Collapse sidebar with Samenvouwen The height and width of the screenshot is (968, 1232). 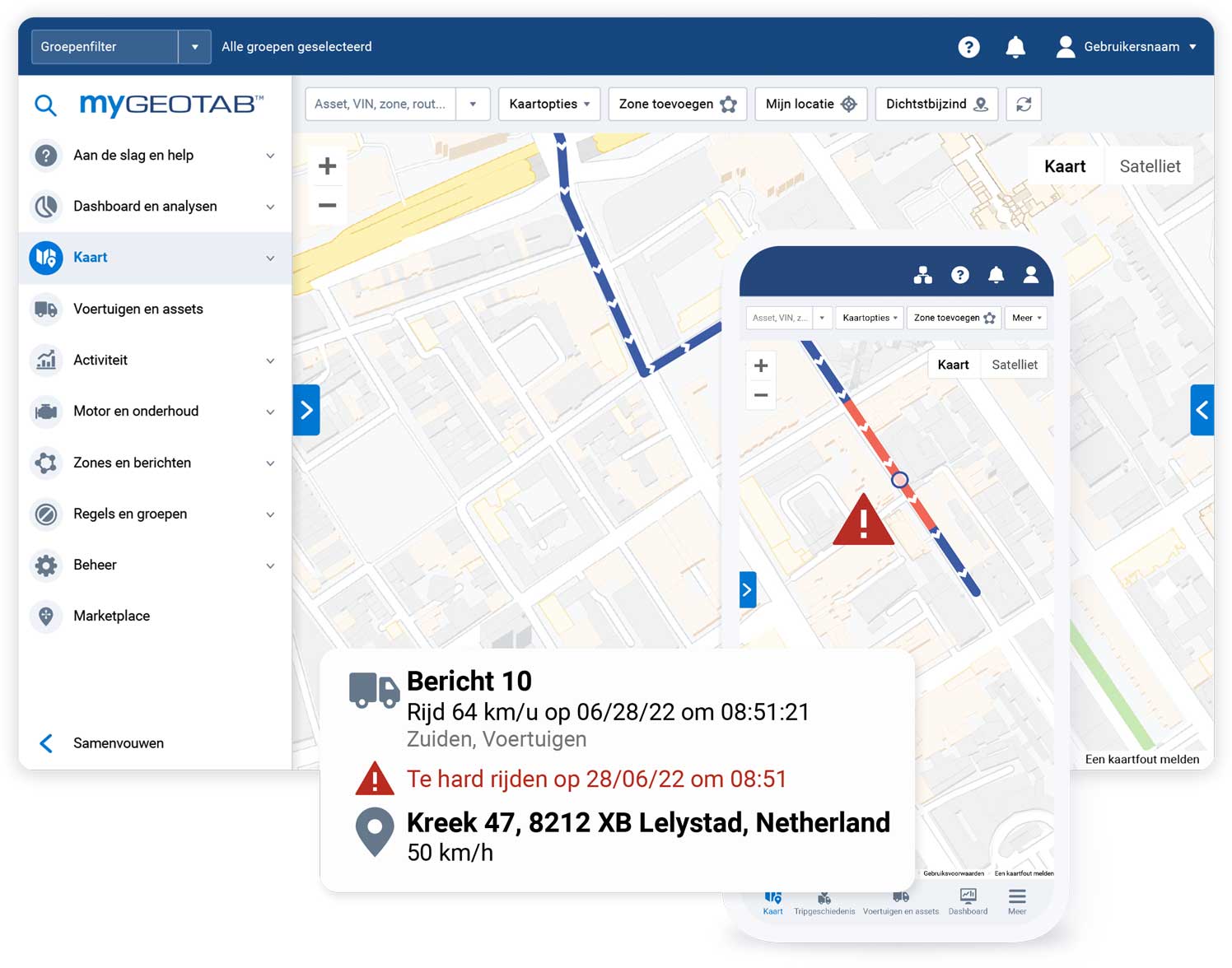pyautogui.click(x=102, y=743)
